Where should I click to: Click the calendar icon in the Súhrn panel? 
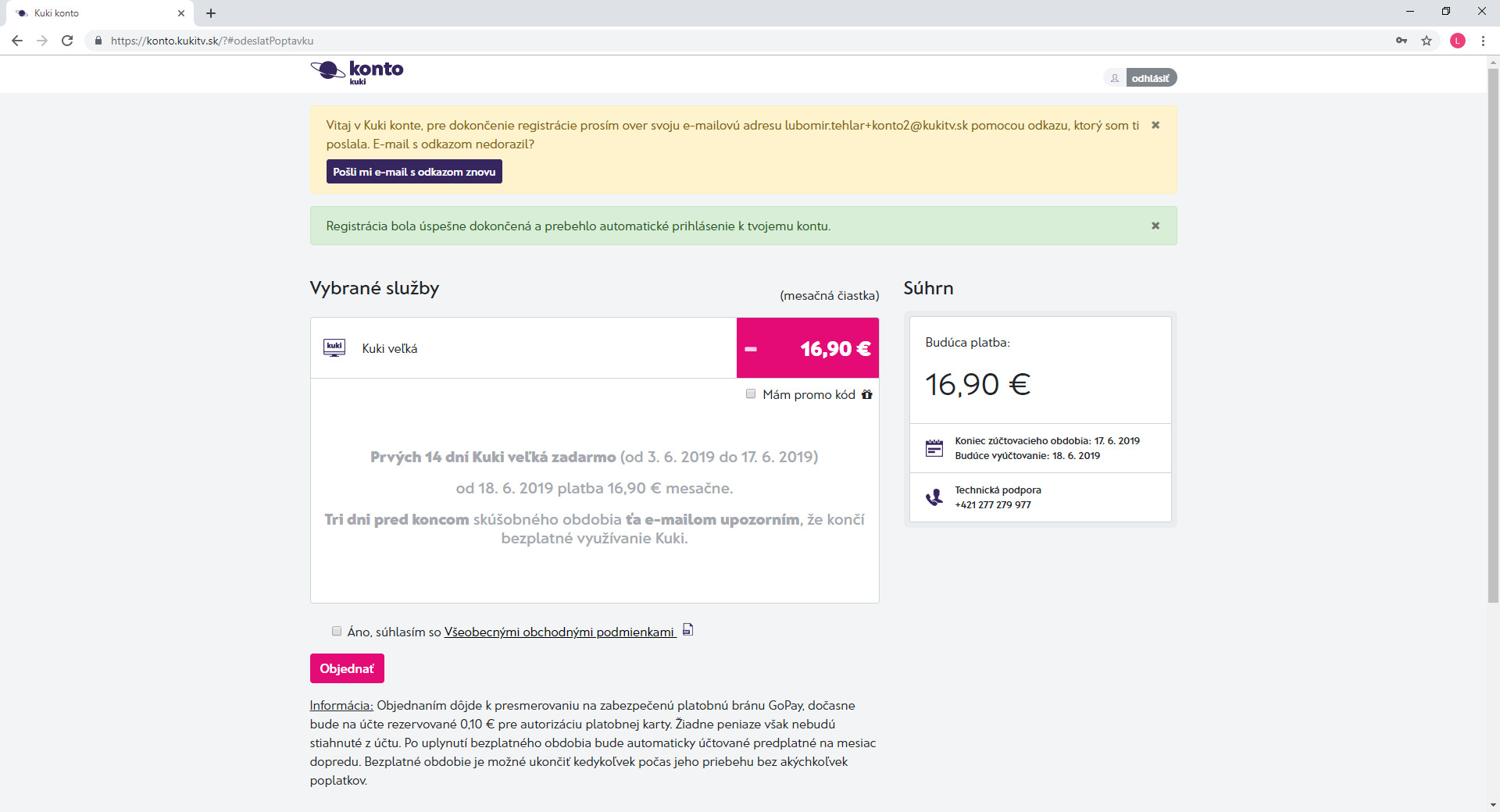pos(934,448)
